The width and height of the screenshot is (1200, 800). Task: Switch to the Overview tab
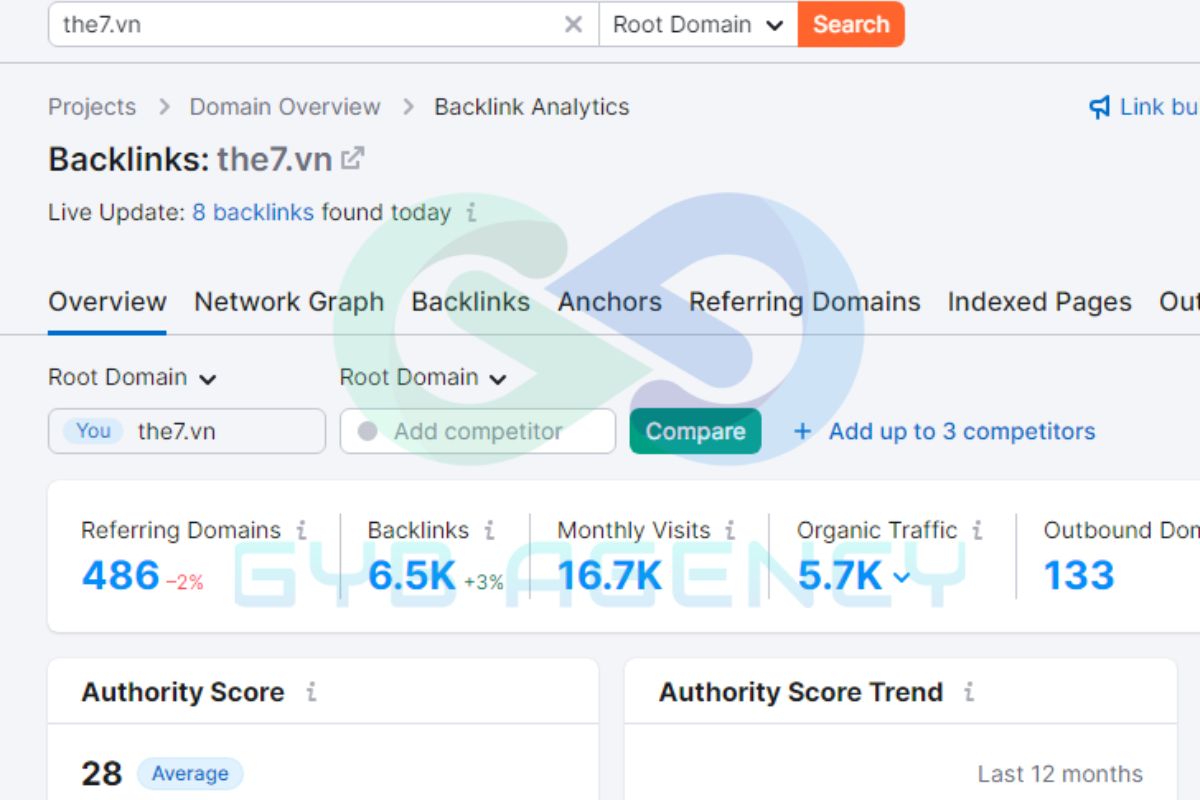point(107,302)
